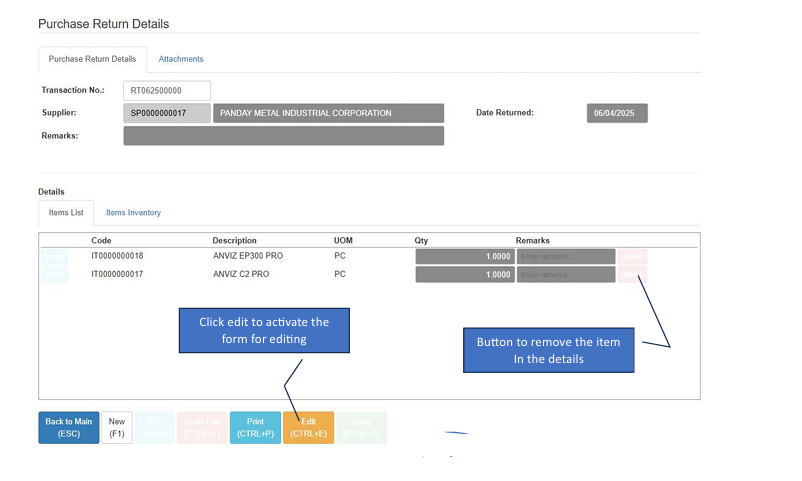Click the main Remarks field under Supplier
802x481 pixels.
(283, 135)
